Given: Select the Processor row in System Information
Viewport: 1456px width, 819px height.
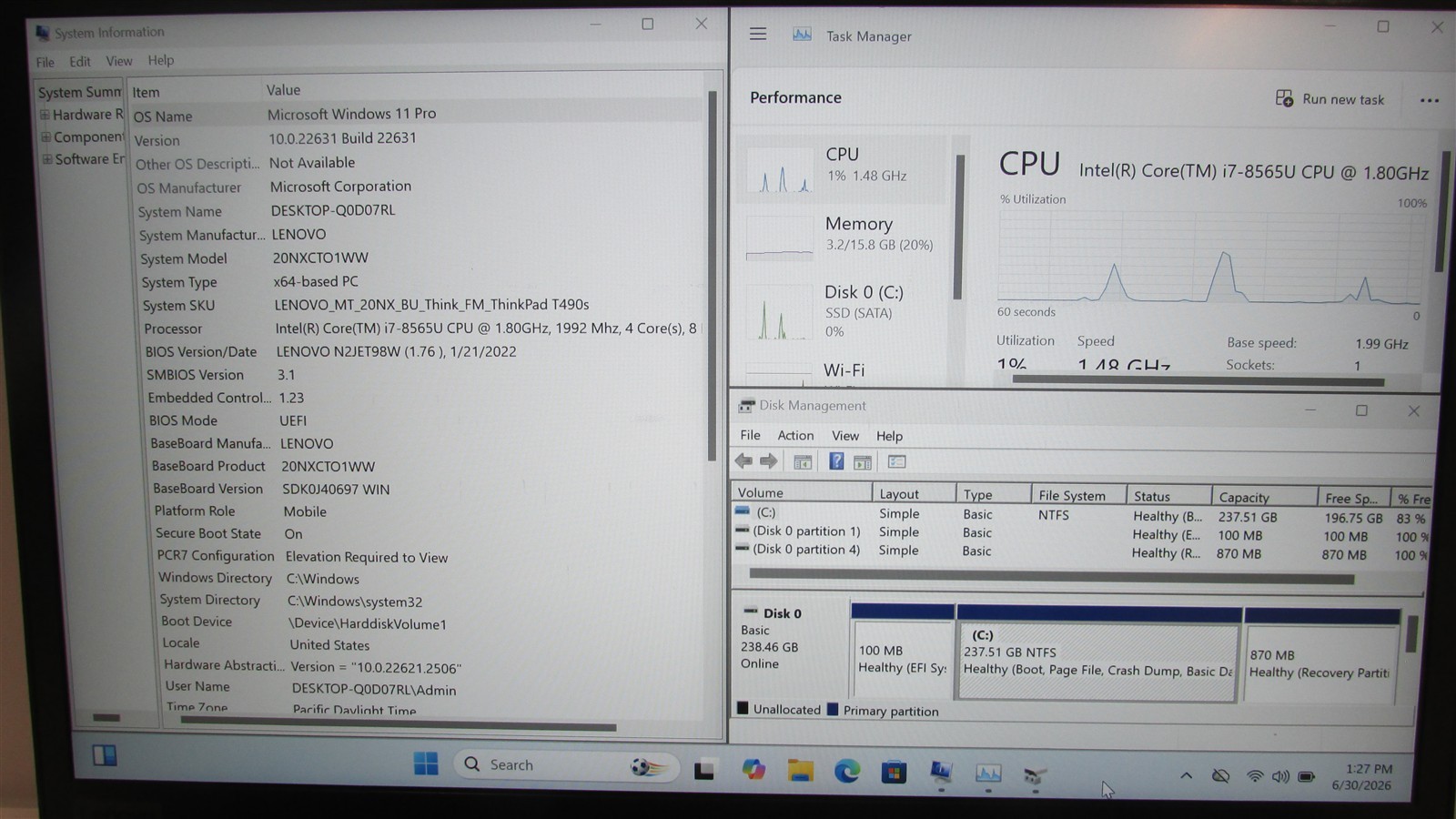Looking at the screenshot, I should pyautogui.click(x=422, y=329).
